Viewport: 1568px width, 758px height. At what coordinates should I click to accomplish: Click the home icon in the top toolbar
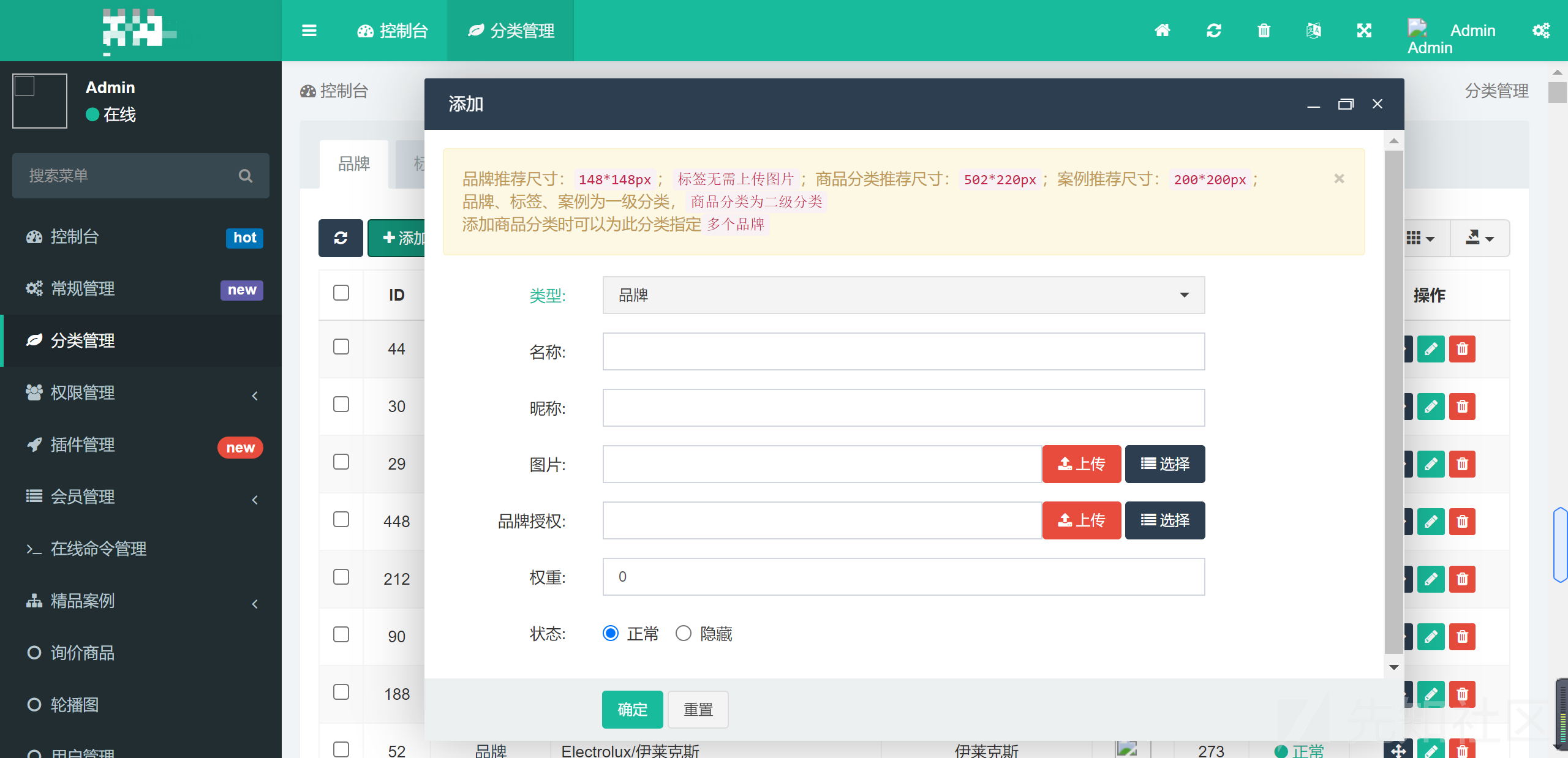pos(1163,30)
